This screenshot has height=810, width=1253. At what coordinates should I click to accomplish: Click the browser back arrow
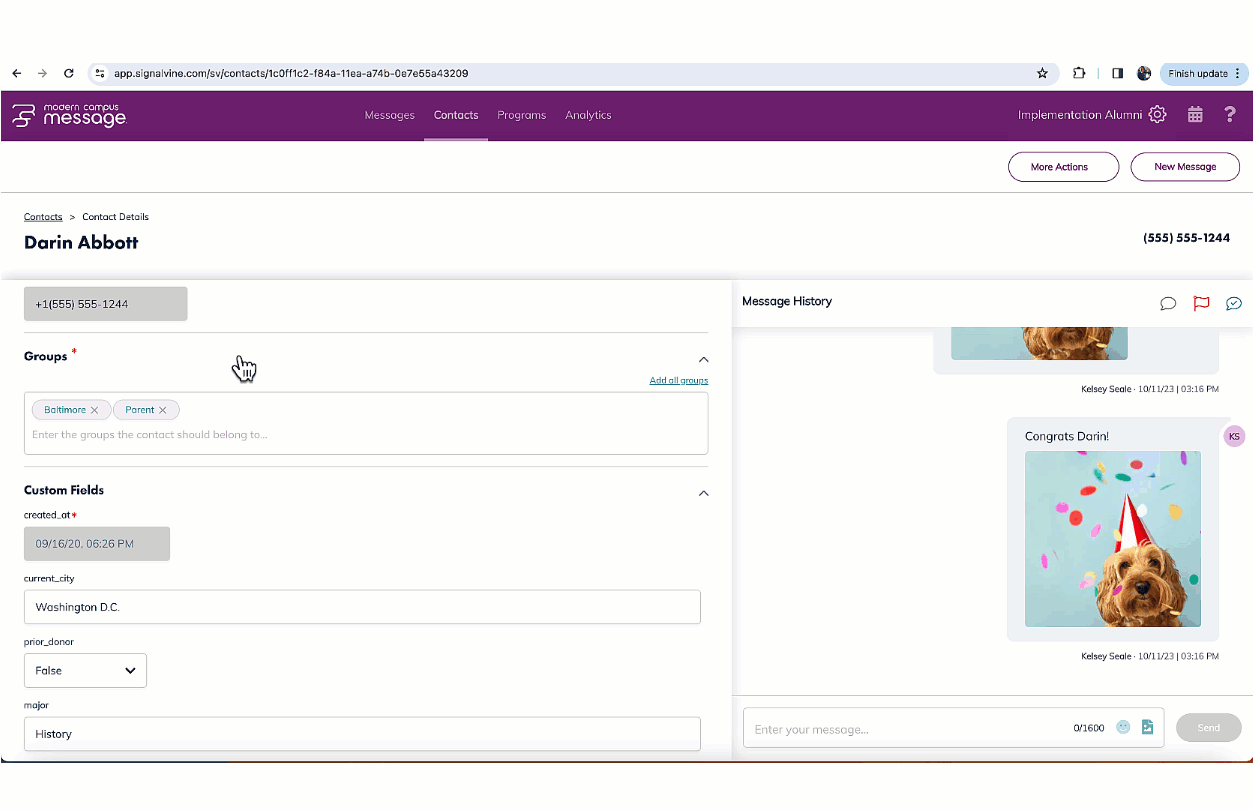pos(17,73)
